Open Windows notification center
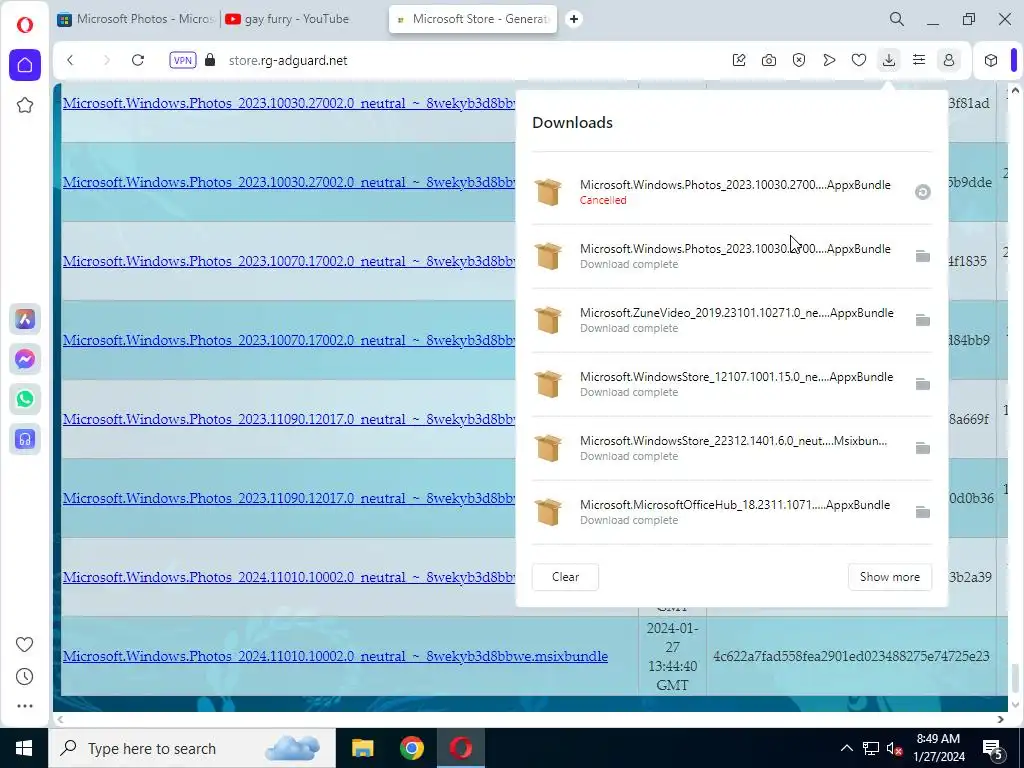The height and width of the screenshot is (768, 1024). [x=993, y=749]
